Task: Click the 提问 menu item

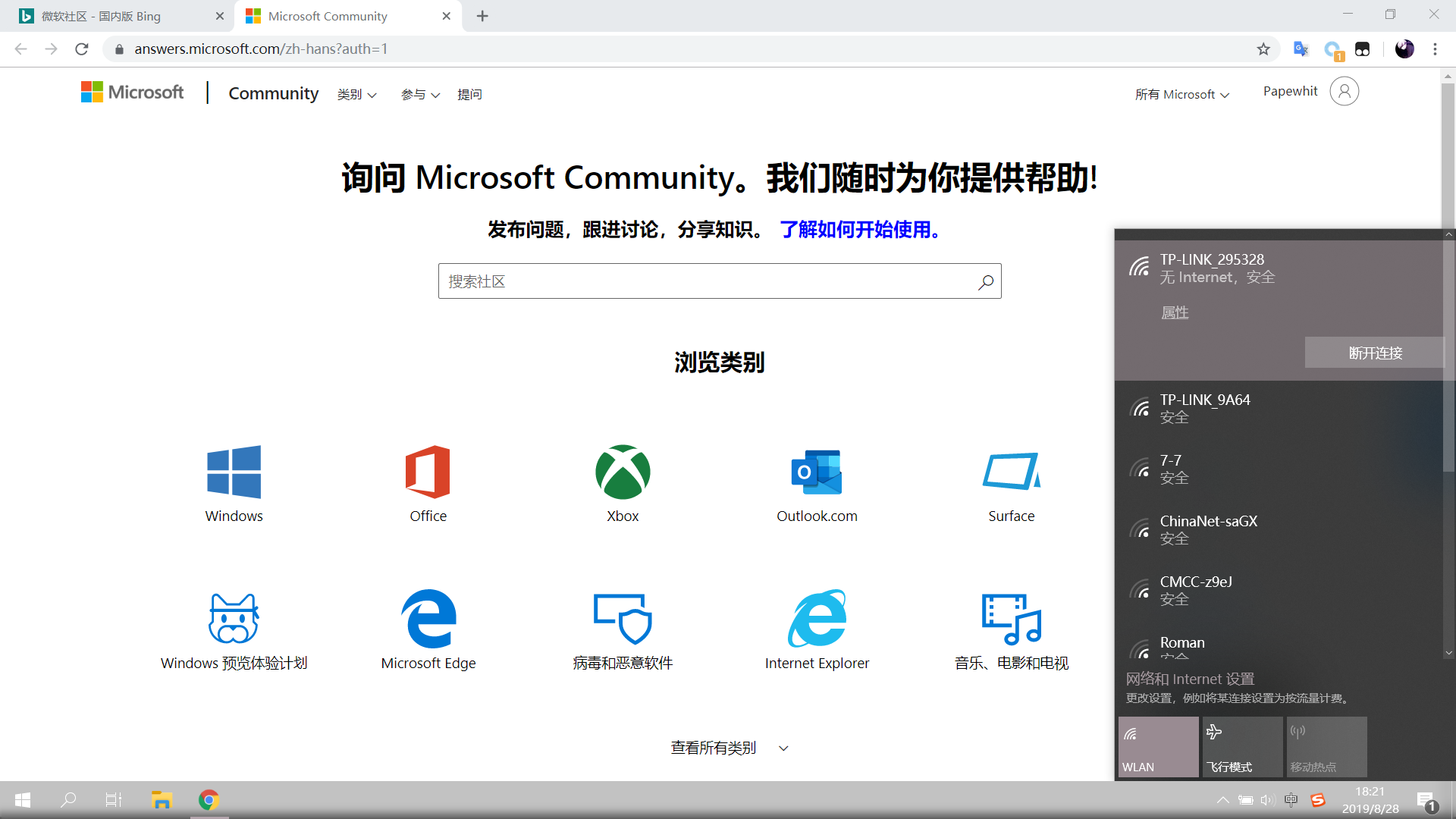Action: pos(469,95)
